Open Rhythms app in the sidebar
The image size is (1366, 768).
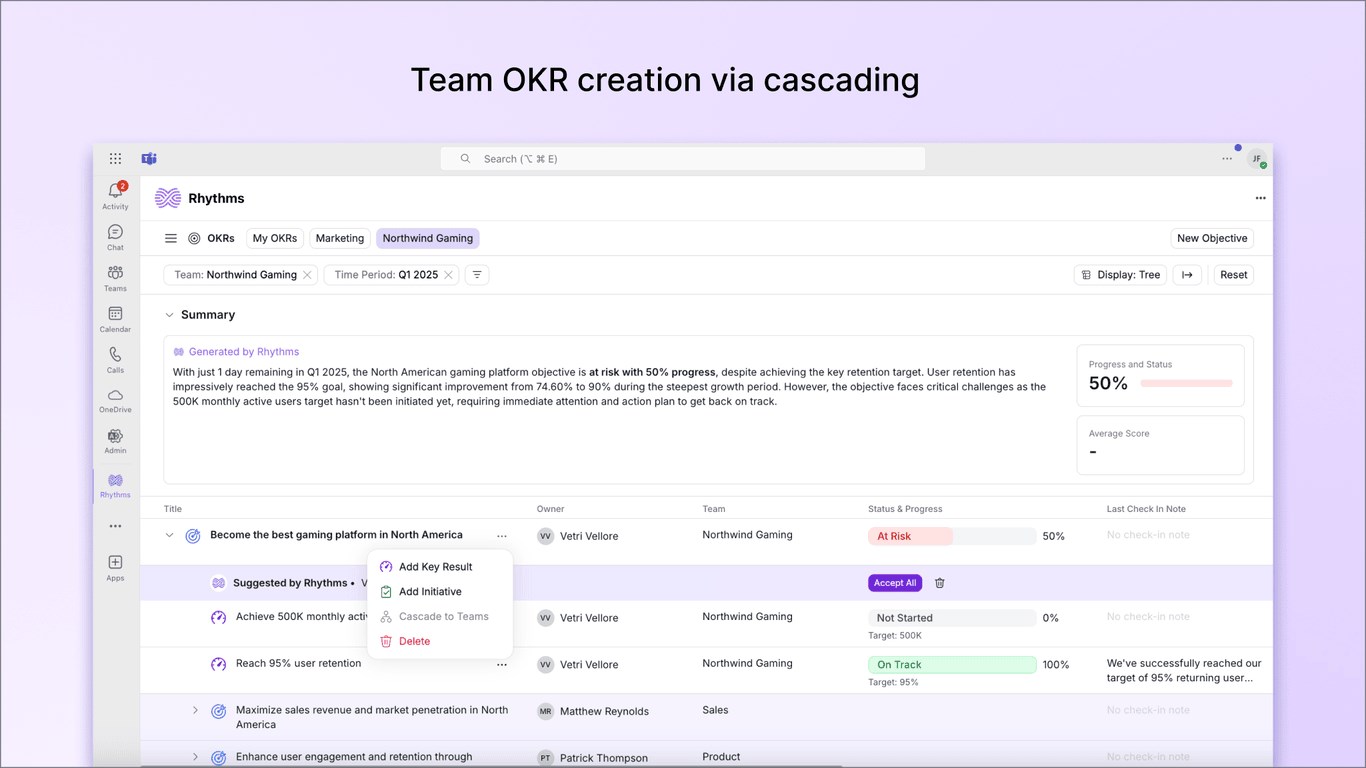tap(115, 486)
